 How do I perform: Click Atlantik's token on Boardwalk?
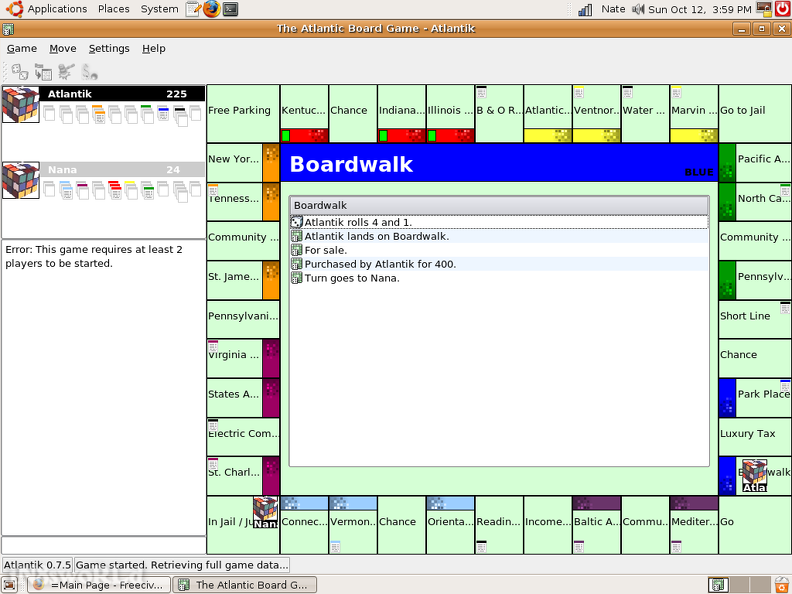coord(754,475)
